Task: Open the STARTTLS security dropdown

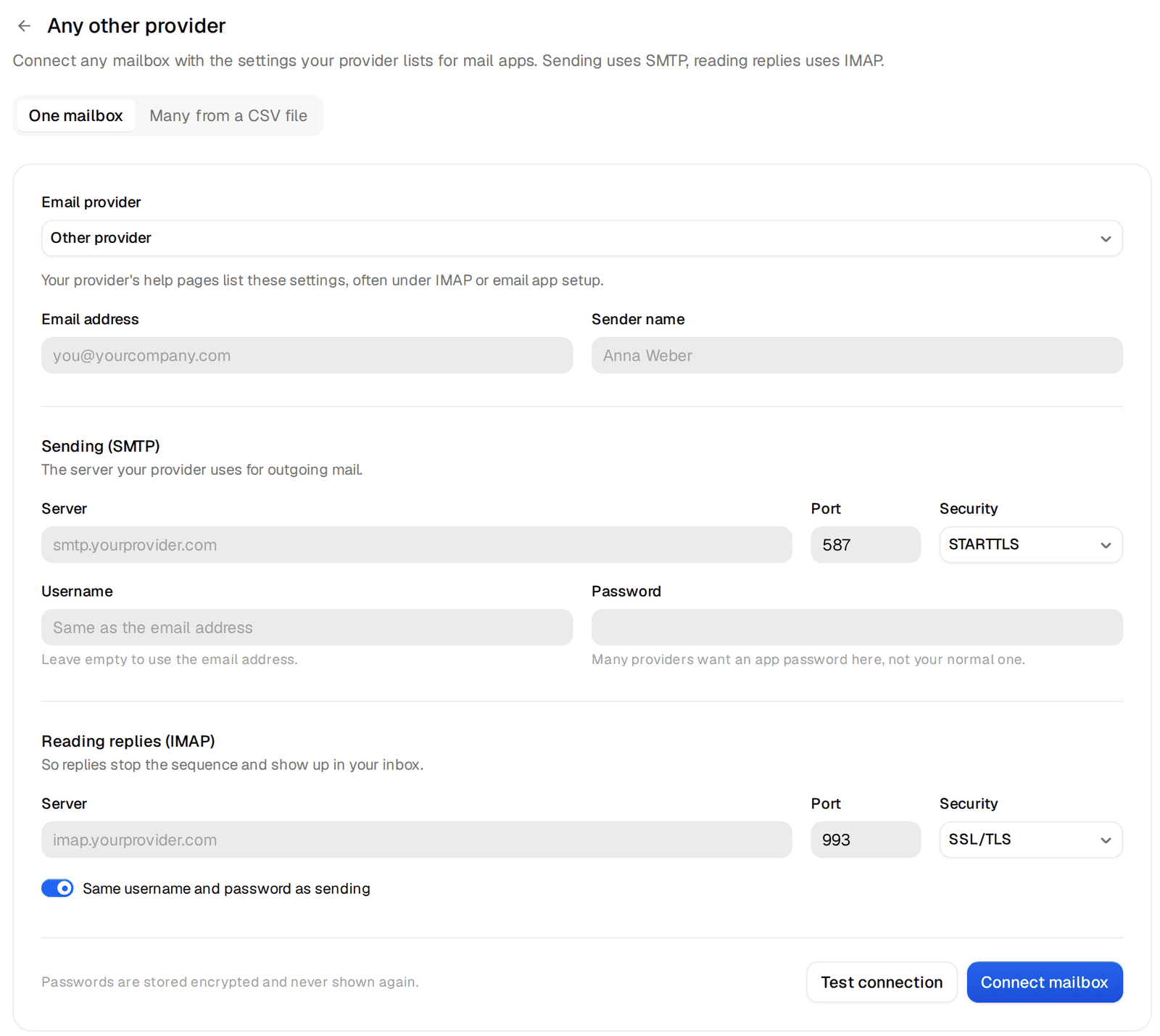Action: [x=1031, y=544]
